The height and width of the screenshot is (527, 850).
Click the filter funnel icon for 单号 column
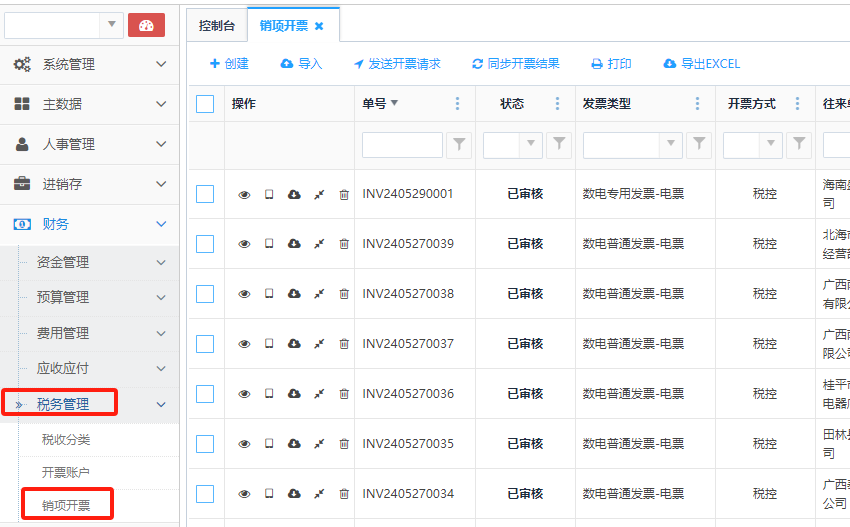point(459,145)
